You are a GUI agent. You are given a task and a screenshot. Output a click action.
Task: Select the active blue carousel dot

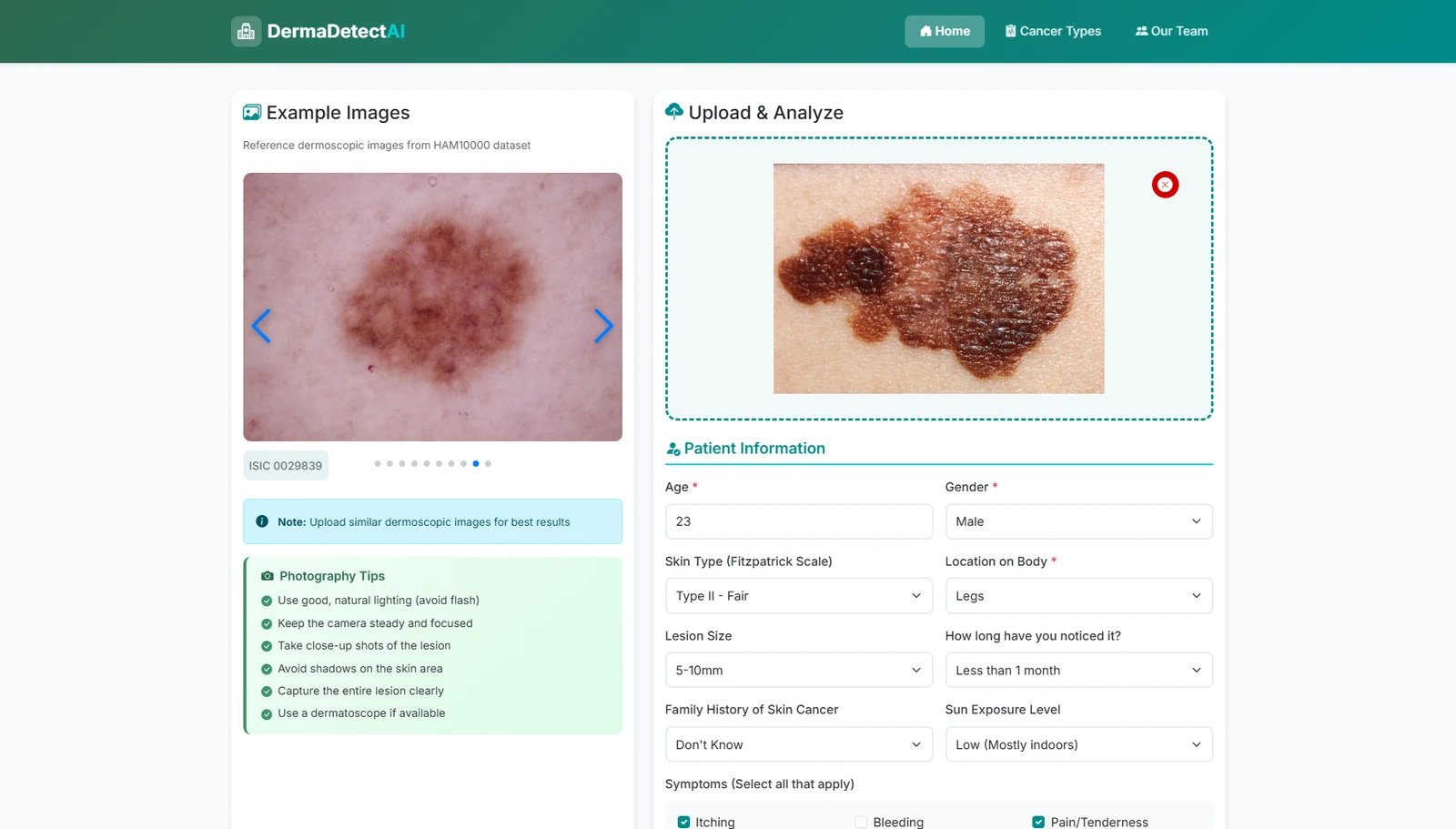point(476,464)
